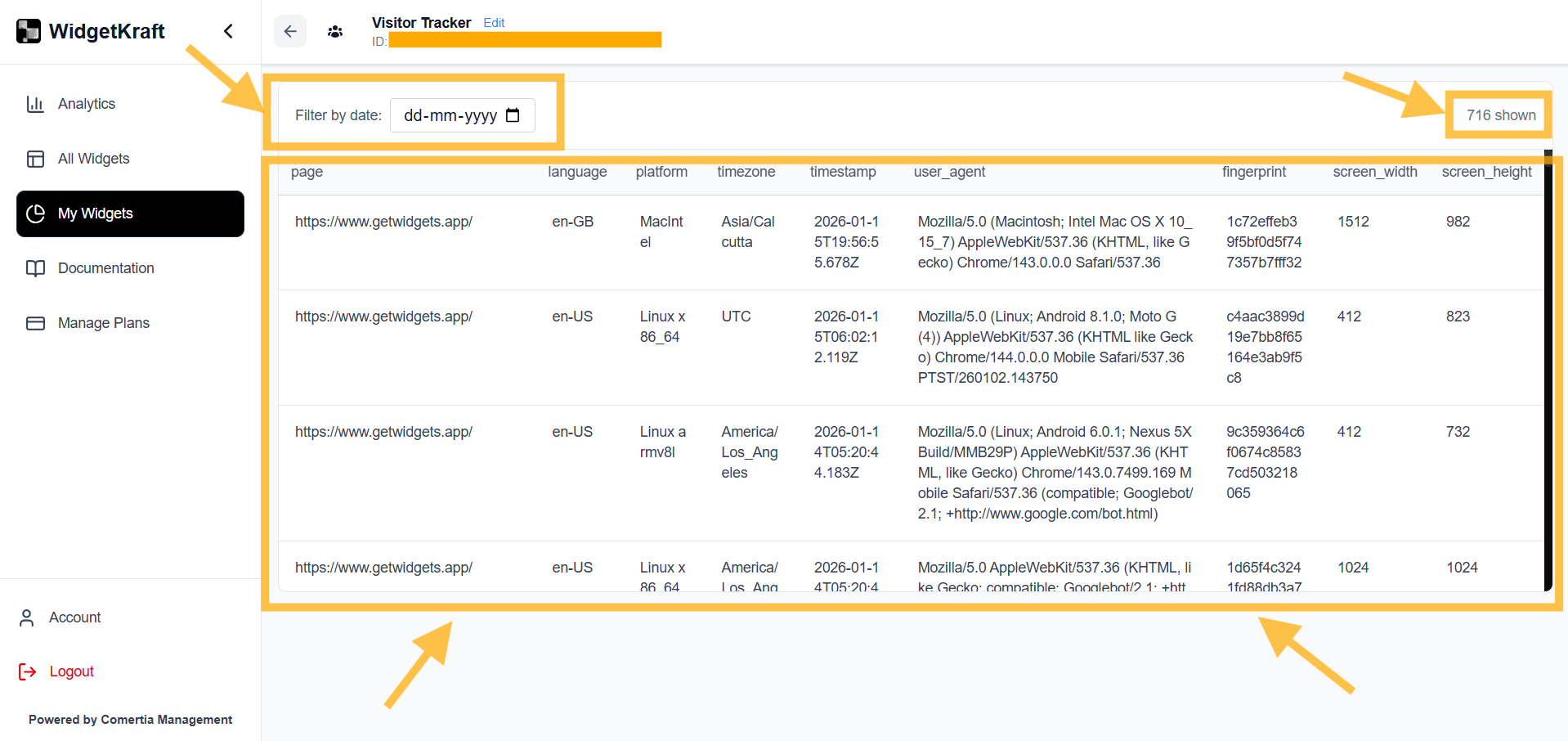The height and width of the screenshot is (741, 1568).
Task: Click the timestamp column header
Action: click(x=842, y=172)
